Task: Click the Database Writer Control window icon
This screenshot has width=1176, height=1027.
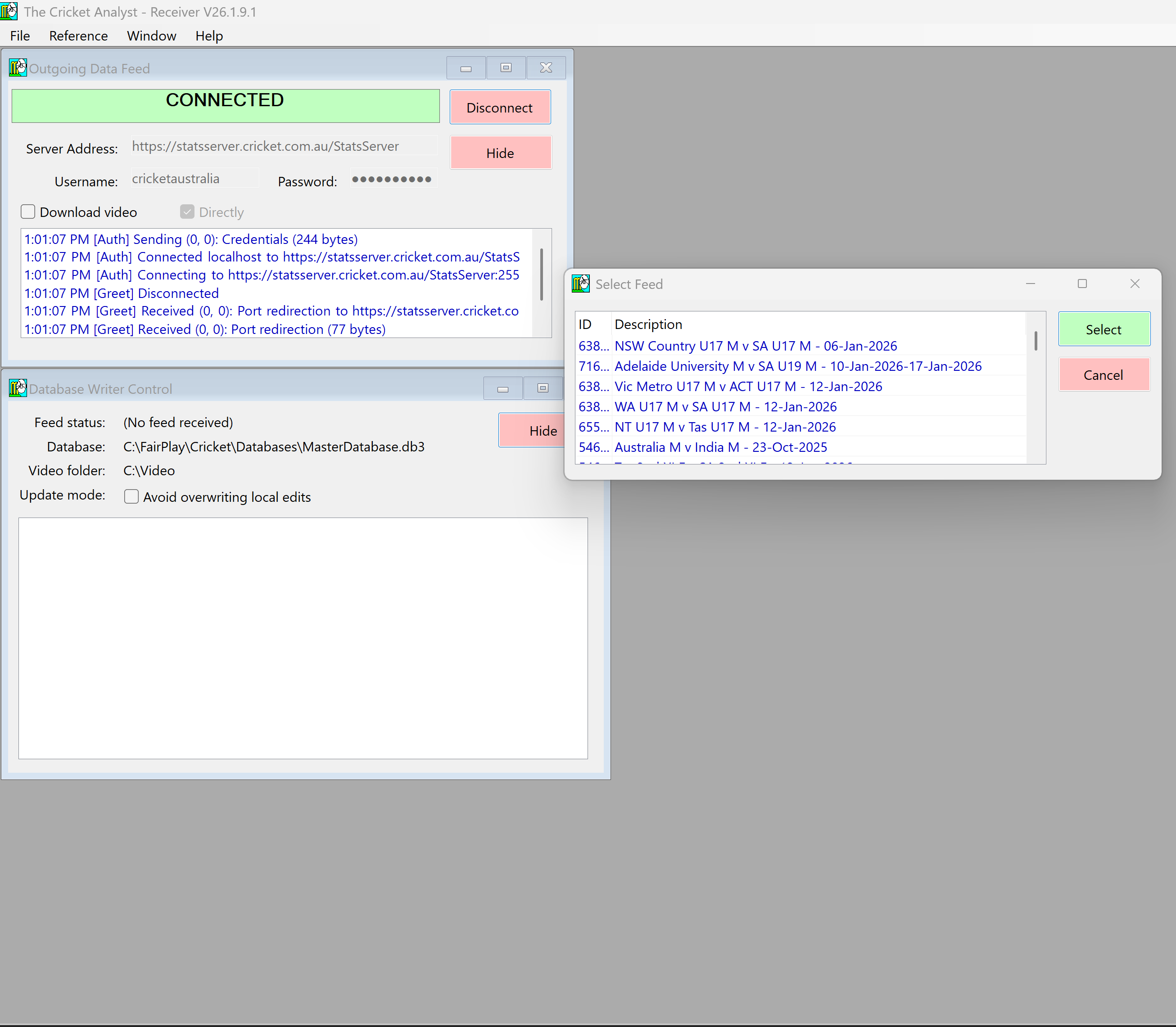Action: [x=18, y=388]
